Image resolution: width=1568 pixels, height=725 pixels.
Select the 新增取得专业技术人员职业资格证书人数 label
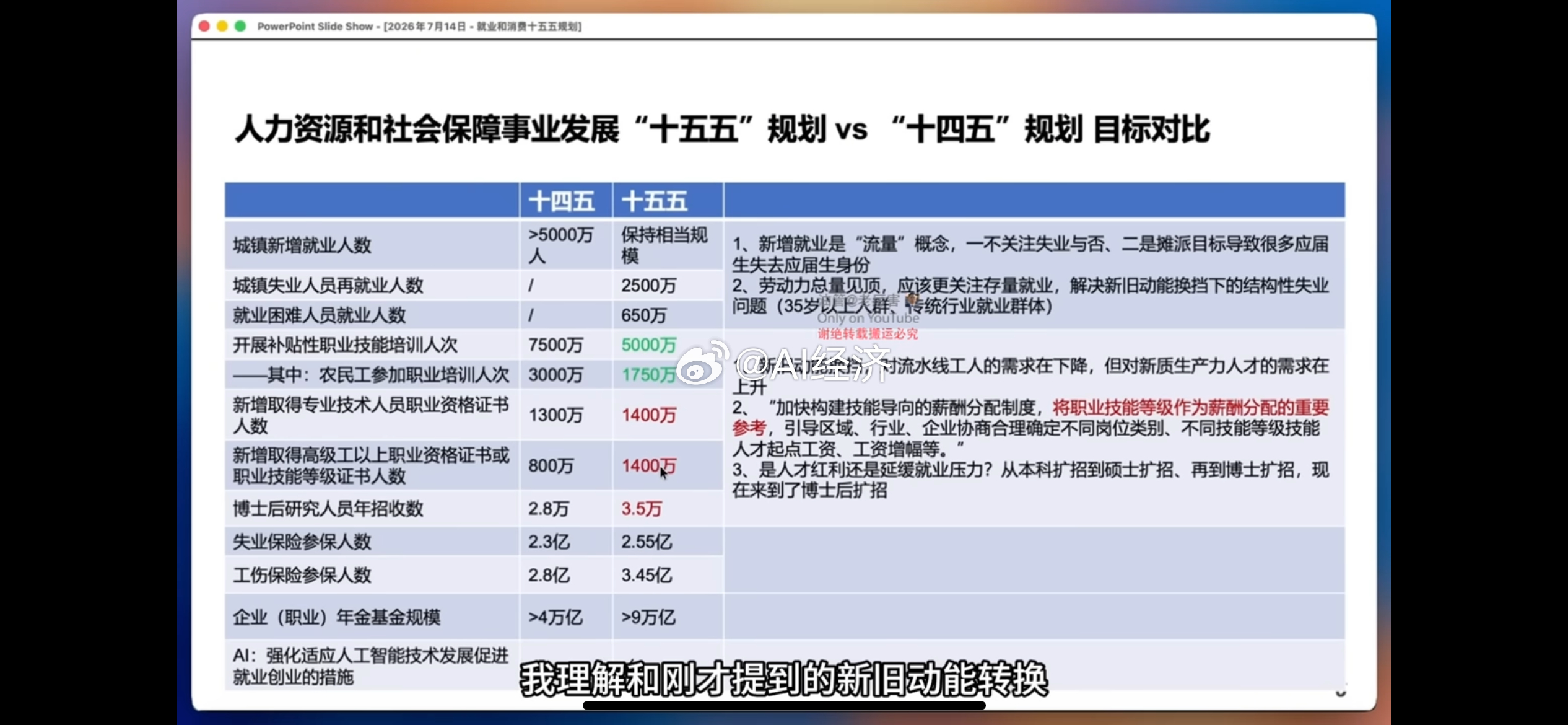371,415
